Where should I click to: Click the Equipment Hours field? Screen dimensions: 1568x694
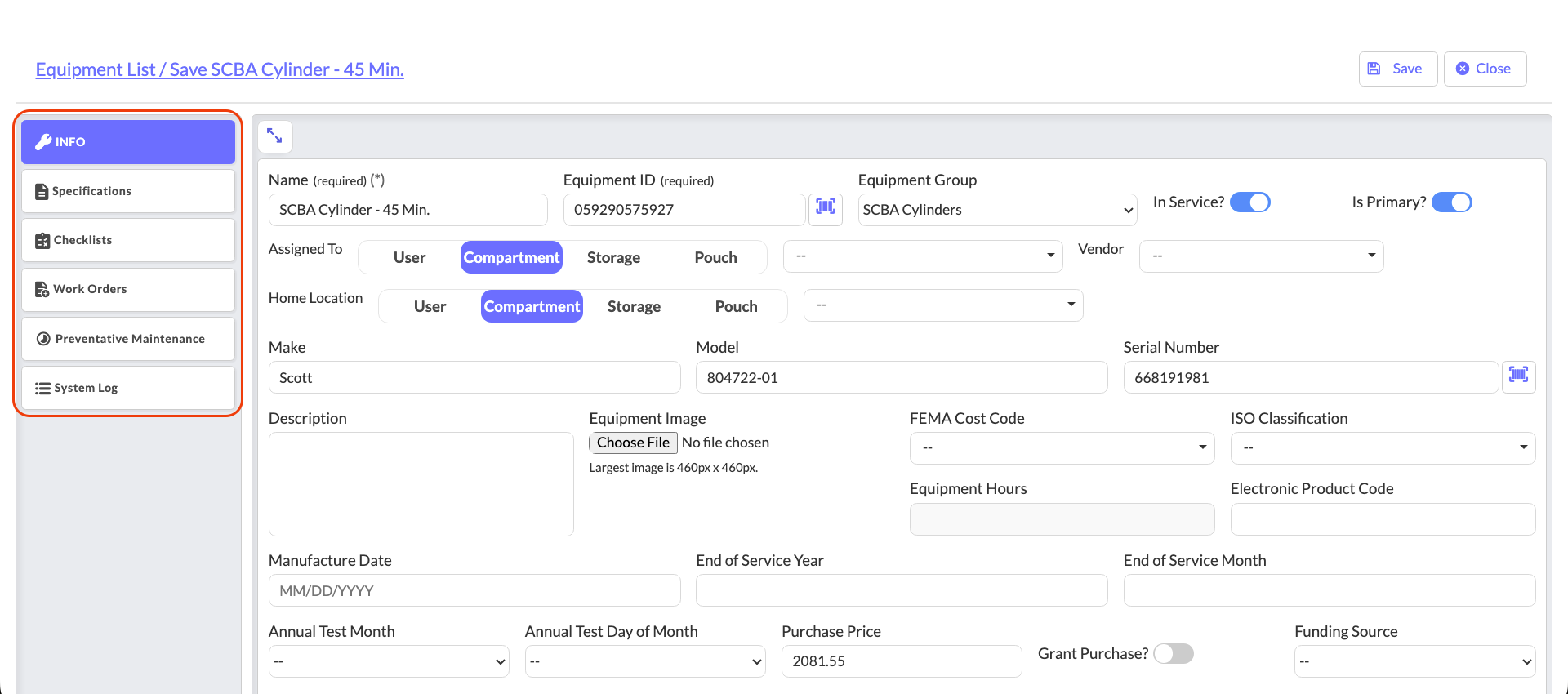click(1062, 519)
